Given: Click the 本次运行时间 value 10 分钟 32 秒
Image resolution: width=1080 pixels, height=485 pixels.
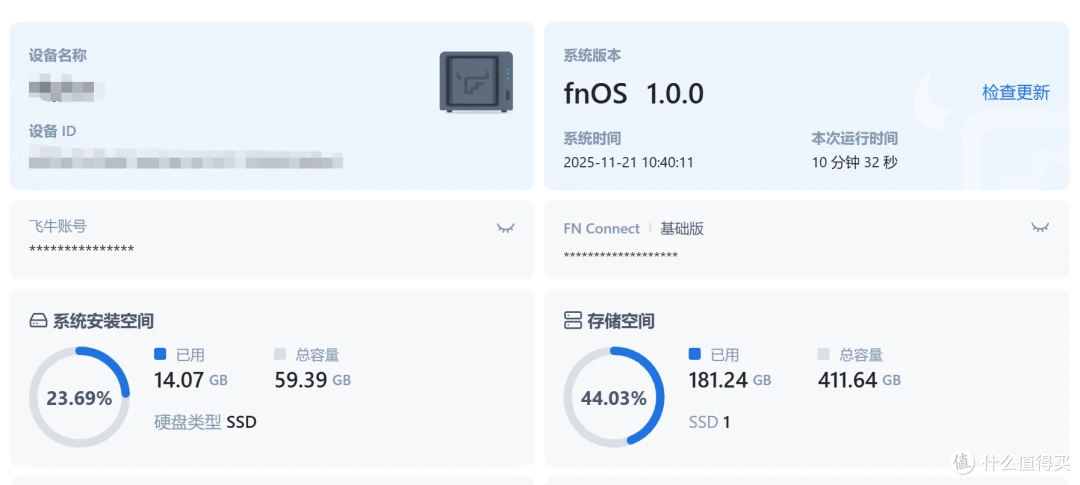Looking at the screenshot, I should click(x=854, y=163).
